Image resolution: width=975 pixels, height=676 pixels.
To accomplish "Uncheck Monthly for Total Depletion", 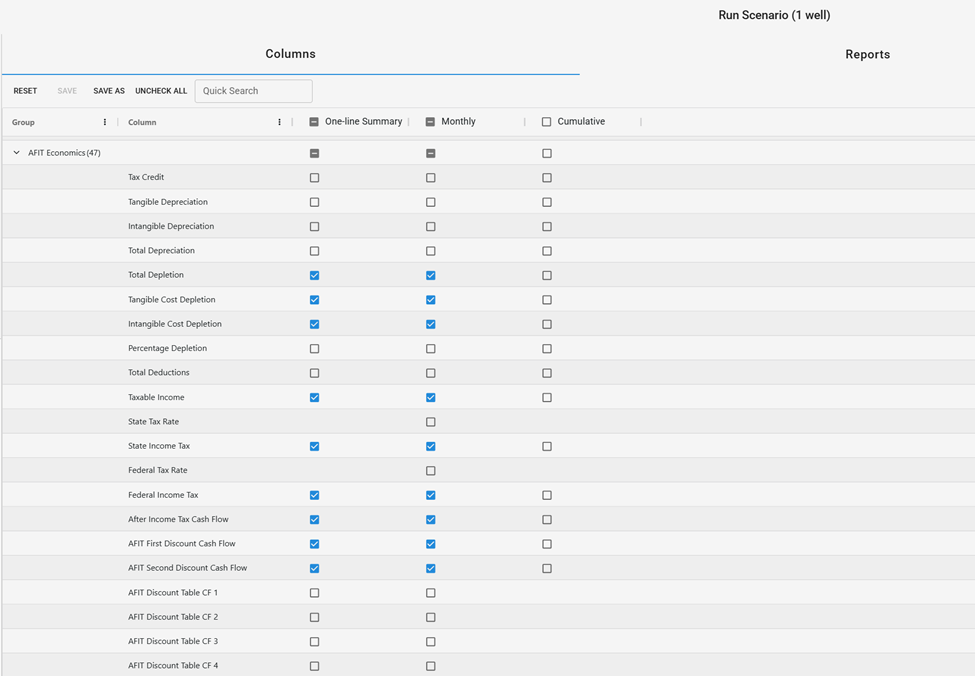I will (431, 275).
